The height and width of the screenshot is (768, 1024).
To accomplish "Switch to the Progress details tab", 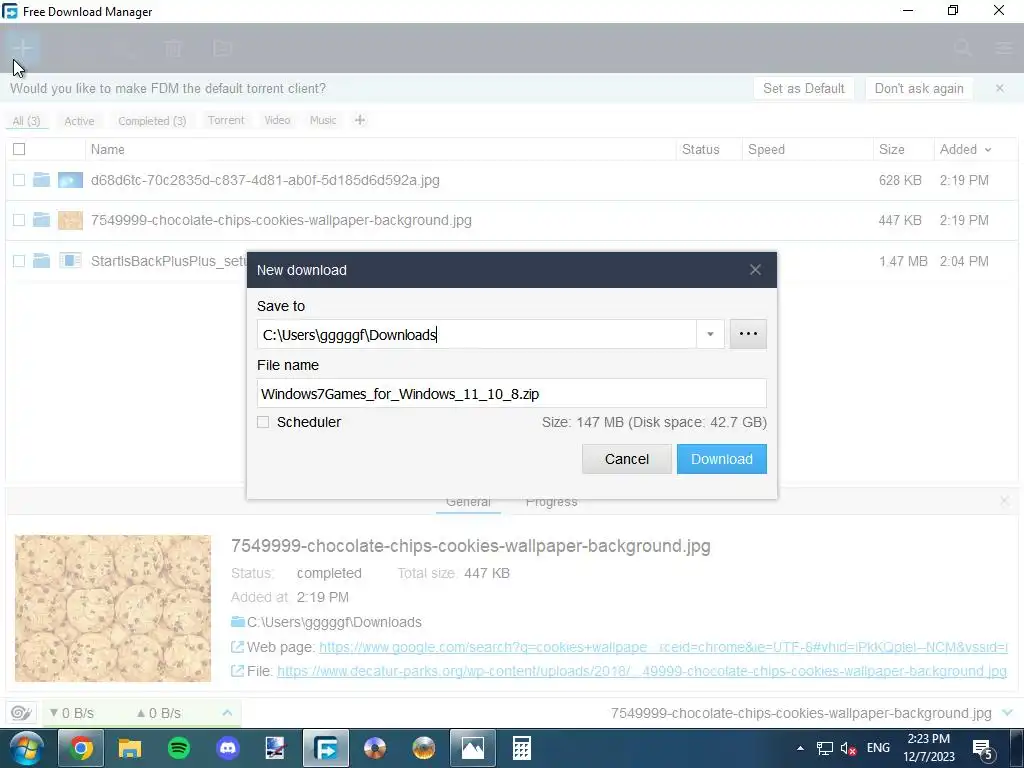I will pos(551,502).
